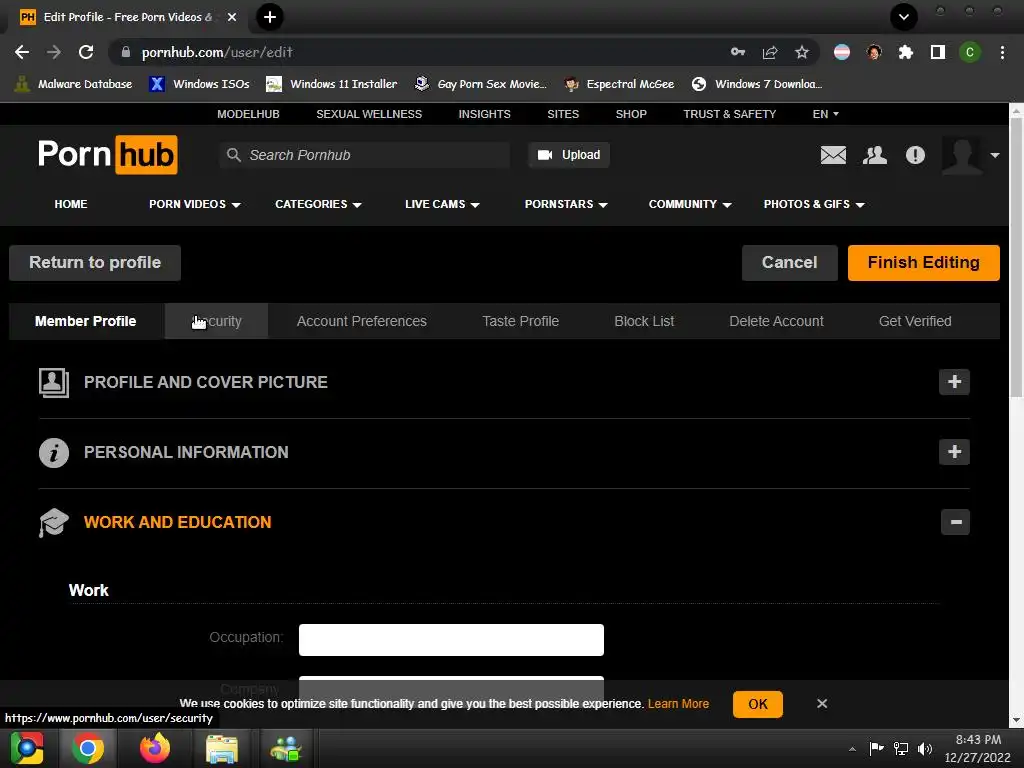Open the cookie Learn More link
Image resolution: width=1024 pixels, height=768 pixels.
[x=678, y=704]
